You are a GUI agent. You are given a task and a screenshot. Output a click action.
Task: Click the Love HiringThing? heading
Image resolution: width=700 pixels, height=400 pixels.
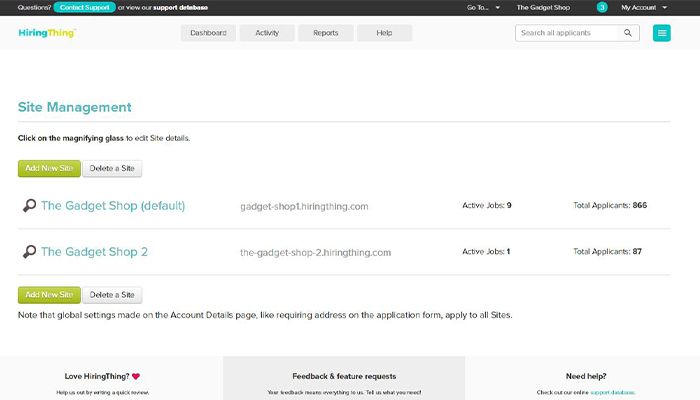pyautogui.click(x=97, y=376)
